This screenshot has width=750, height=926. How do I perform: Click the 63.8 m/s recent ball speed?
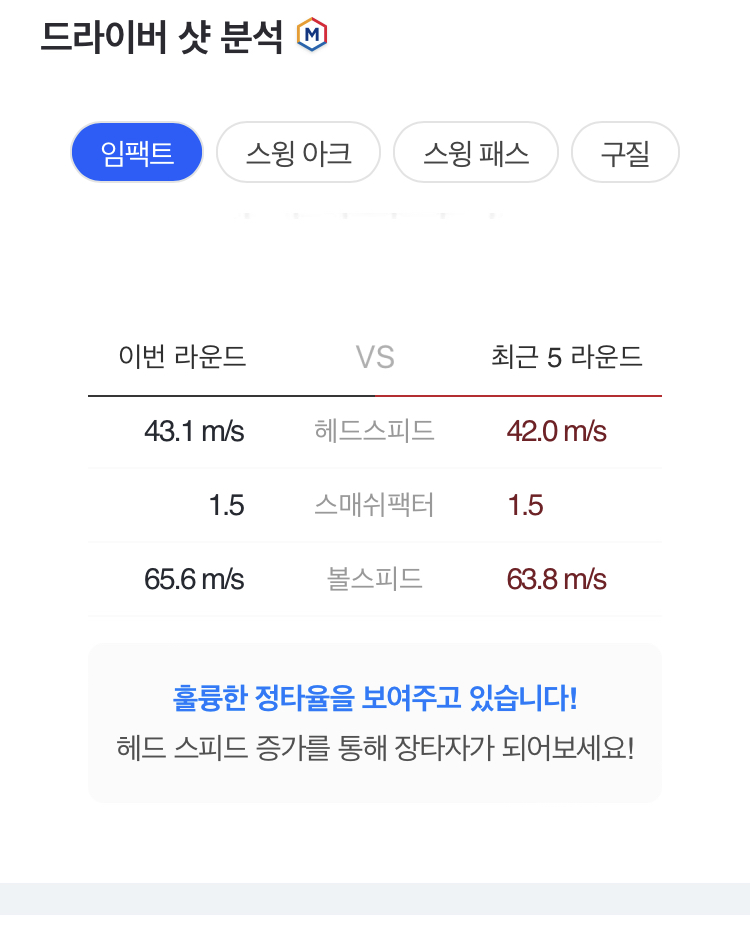(557, 579)
